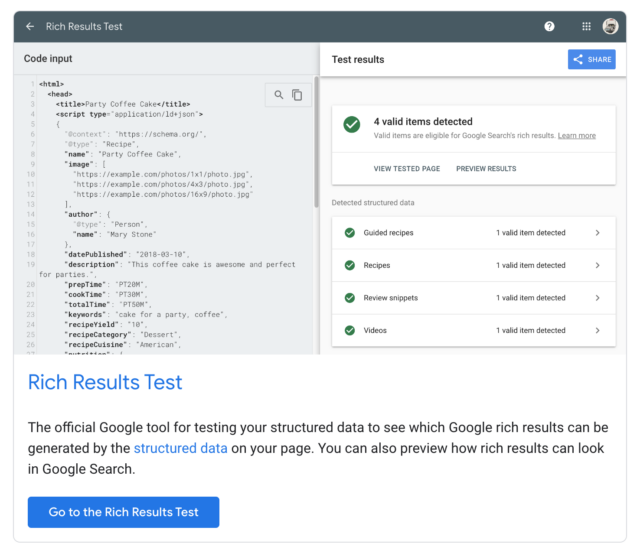Click the Recipes green check icon
Screen dimensions: 640x553
click(350, 265)
